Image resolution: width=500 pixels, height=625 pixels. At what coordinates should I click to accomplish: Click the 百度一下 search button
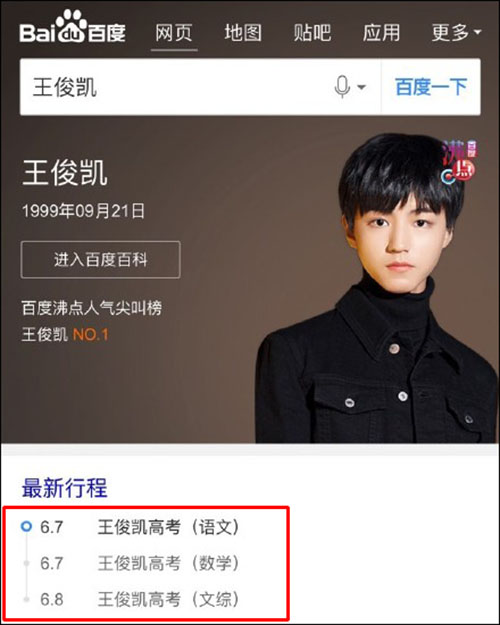[431, 87]
